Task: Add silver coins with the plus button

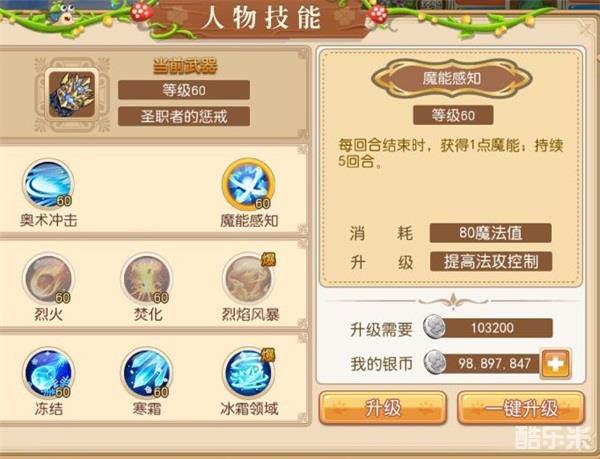Action: pos(556,364)
